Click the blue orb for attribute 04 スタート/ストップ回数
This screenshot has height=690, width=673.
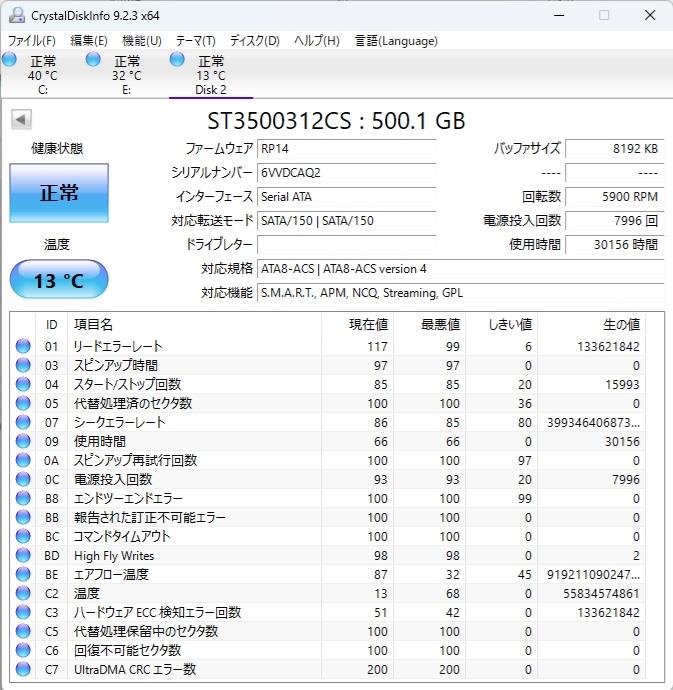click(23, 384)
